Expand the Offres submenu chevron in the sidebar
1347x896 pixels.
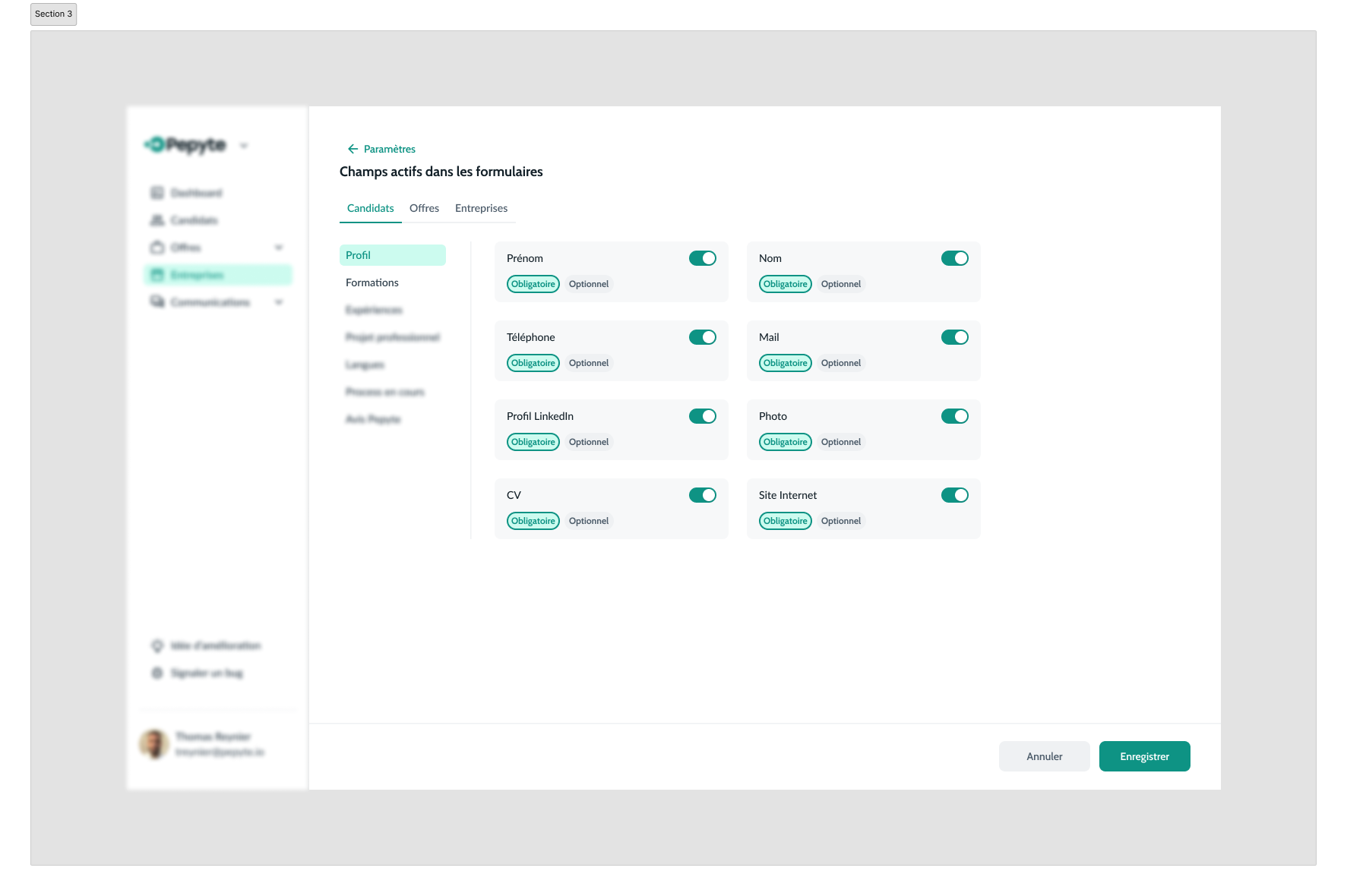pyautogui.click(x=279, y=248)
